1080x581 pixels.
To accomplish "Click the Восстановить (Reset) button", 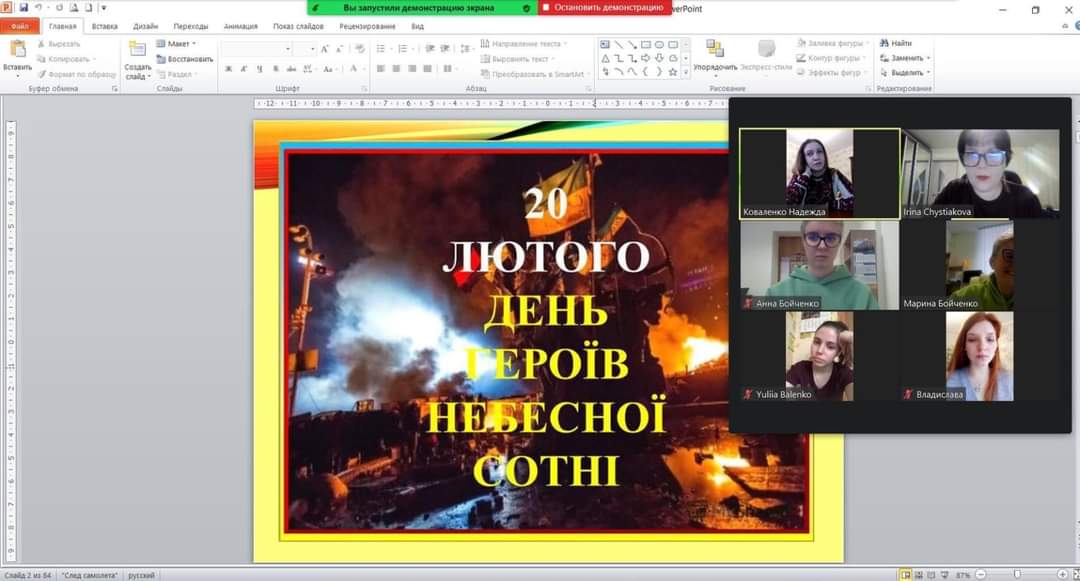I will point(185,59).
